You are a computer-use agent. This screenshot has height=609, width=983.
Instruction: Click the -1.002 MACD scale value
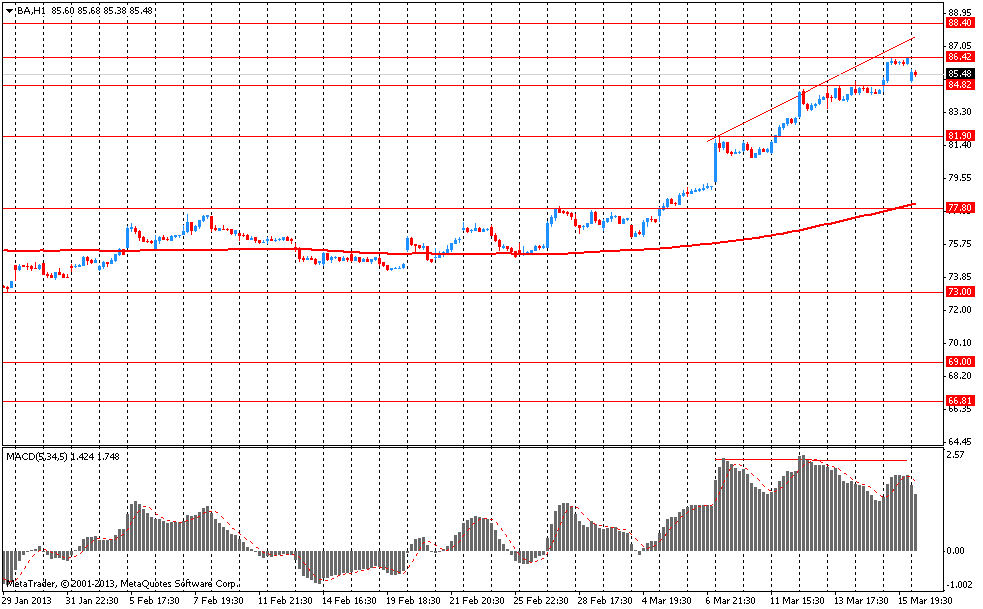(959, 585)
